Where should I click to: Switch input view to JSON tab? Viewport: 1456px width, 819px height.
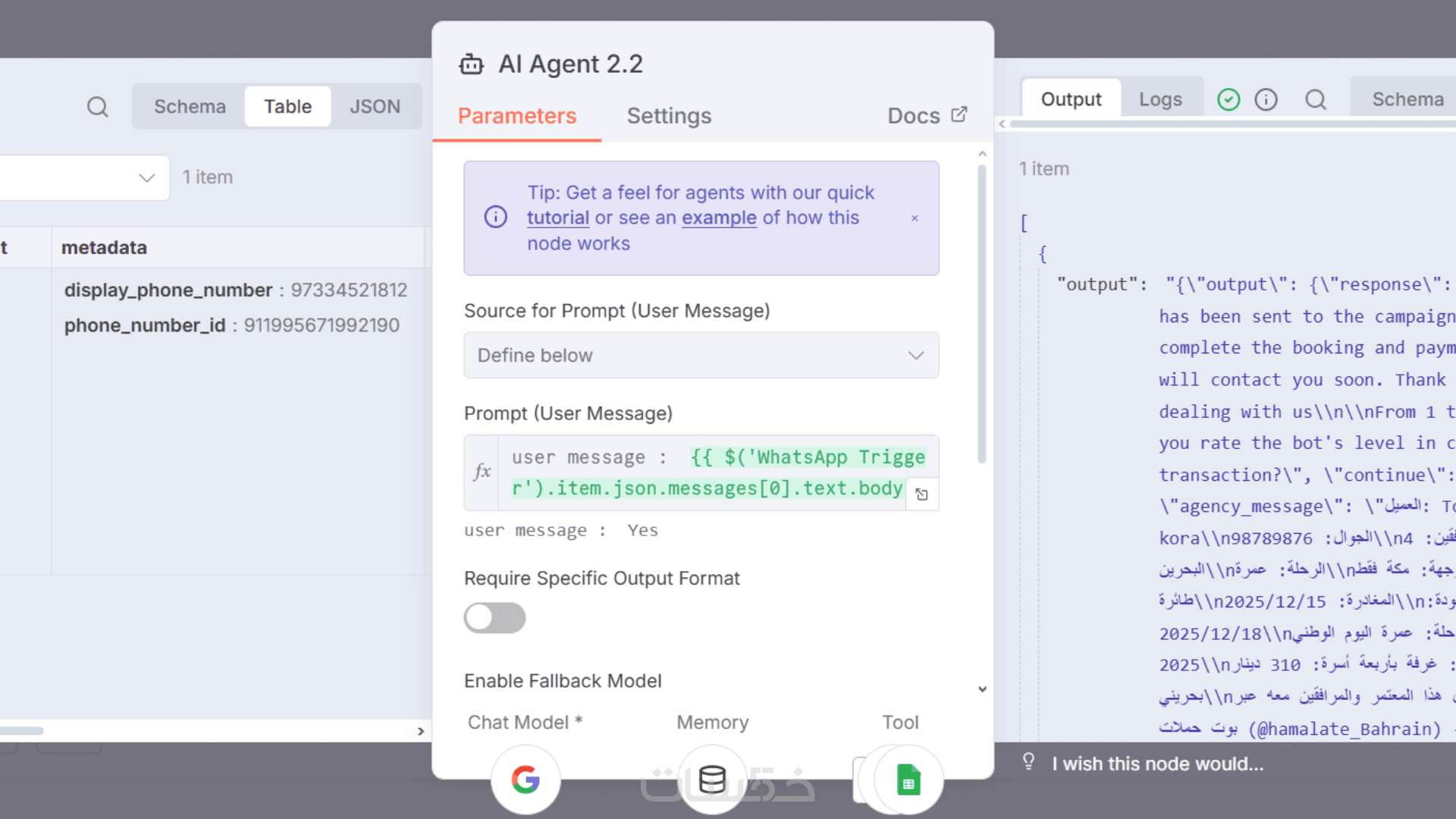pos(375,107)
